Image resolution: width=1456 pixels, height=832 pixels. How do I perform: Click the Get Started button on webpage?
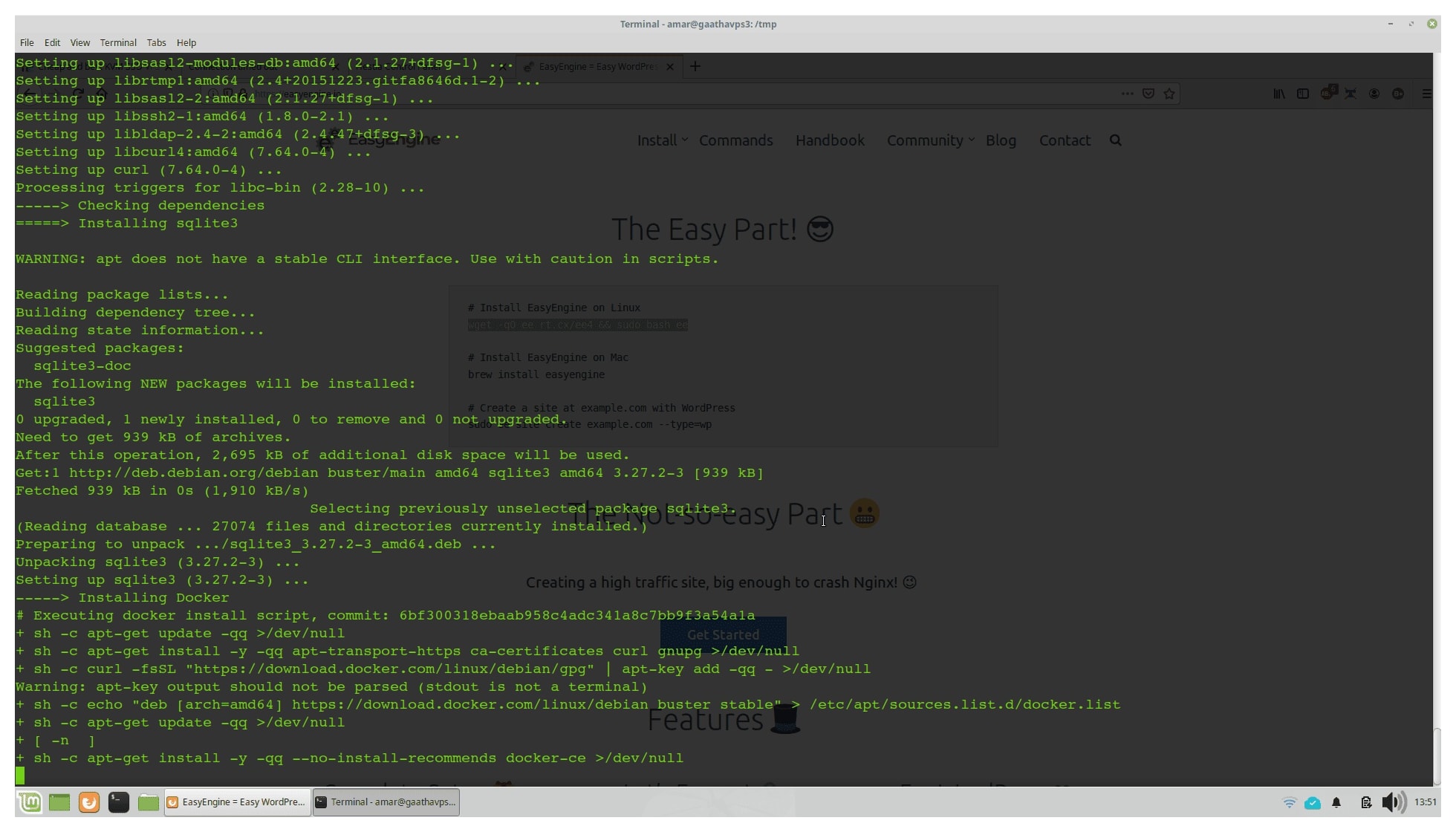click(x=723, y=634)
